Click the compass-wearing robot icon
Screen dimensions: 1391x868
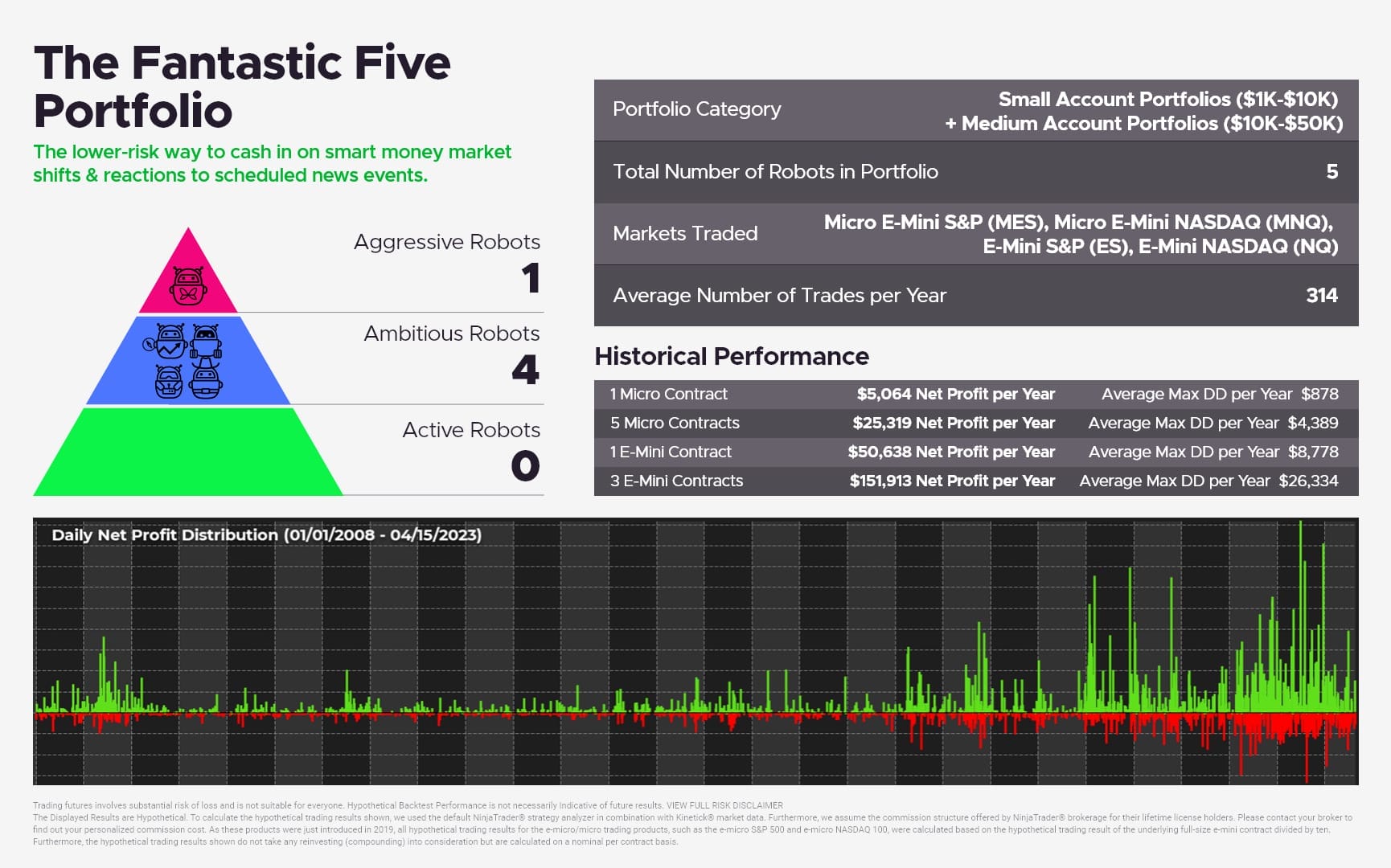(x=168, y=341)
